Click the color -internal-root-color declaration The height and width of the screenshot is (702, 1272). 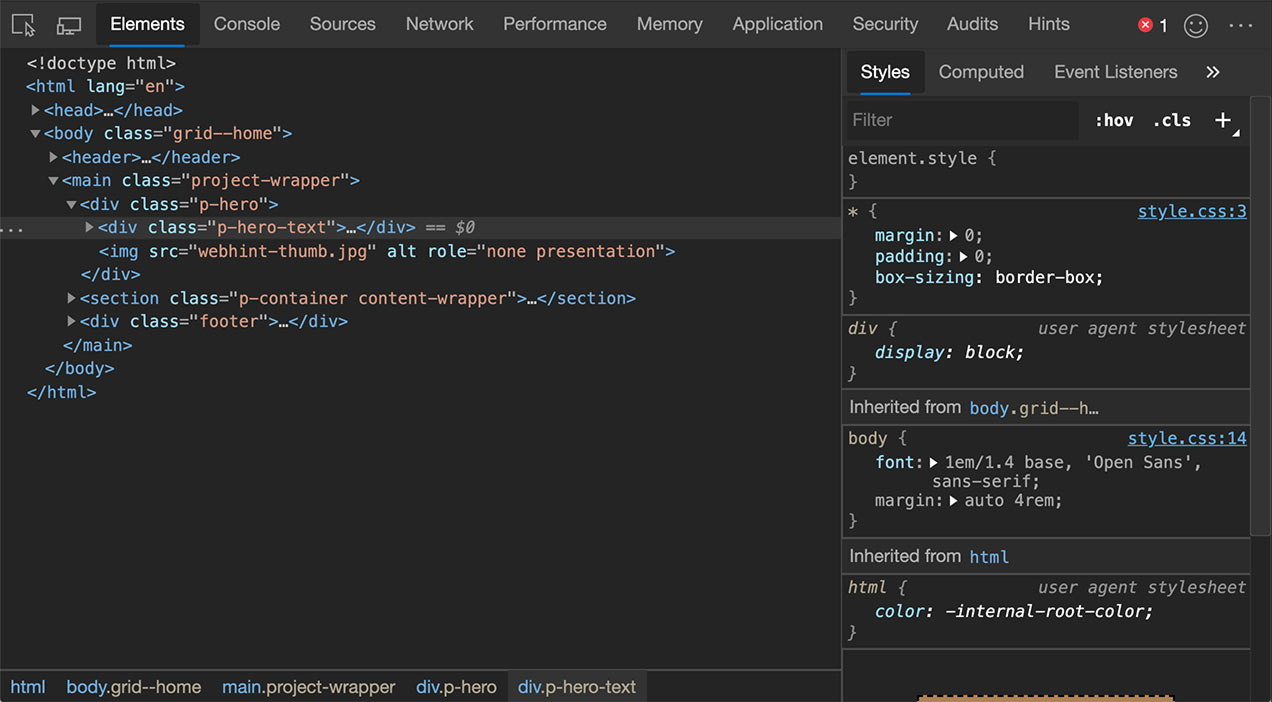pos(1014,612)
